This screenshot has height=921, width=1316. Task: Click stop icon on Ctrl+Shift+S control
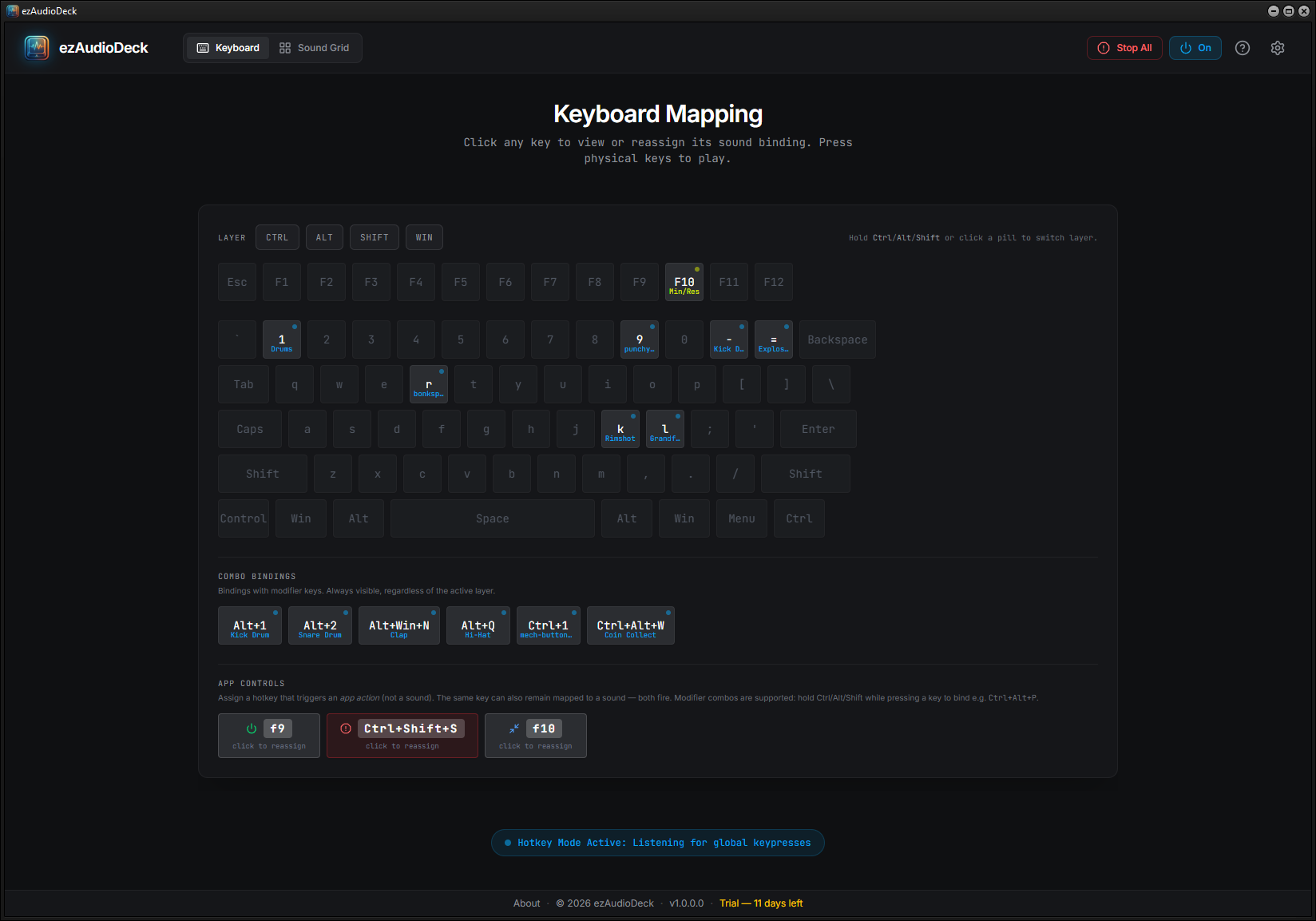point(346,728)
